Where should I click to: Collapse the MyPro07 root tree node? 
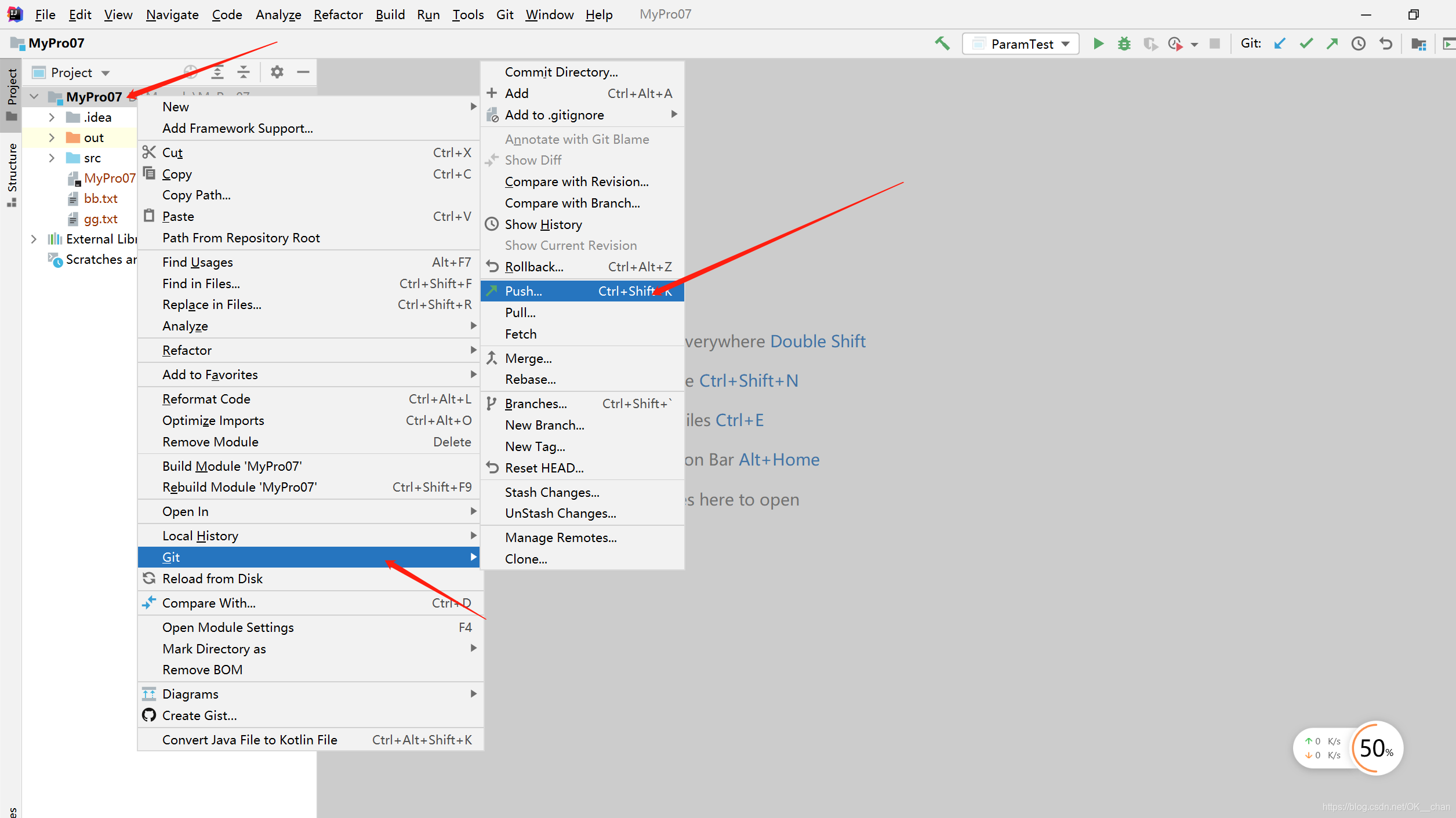(34, 96)
